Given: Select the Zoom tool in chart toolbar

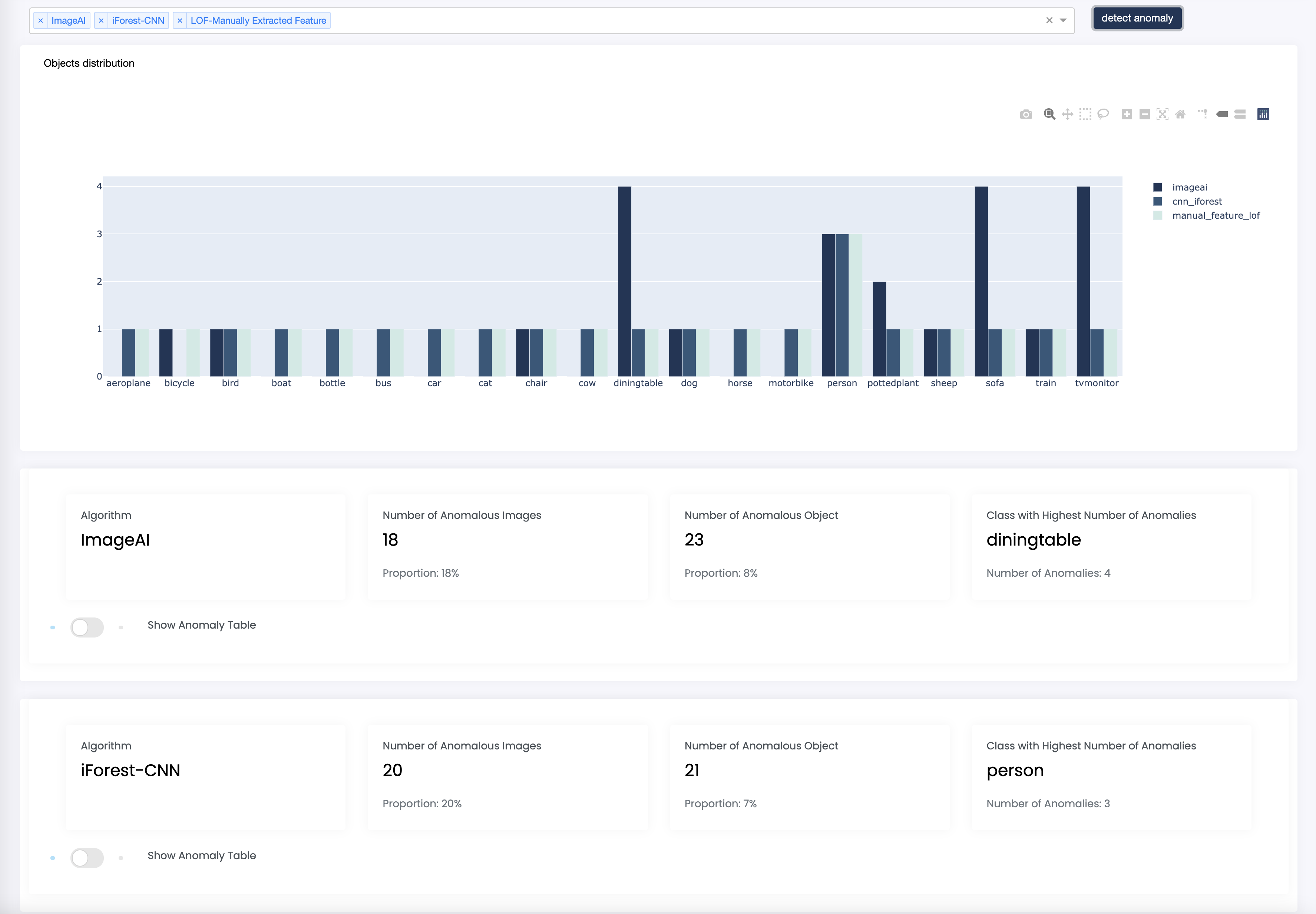Looking at the screenshot, I should [1049, 115].
